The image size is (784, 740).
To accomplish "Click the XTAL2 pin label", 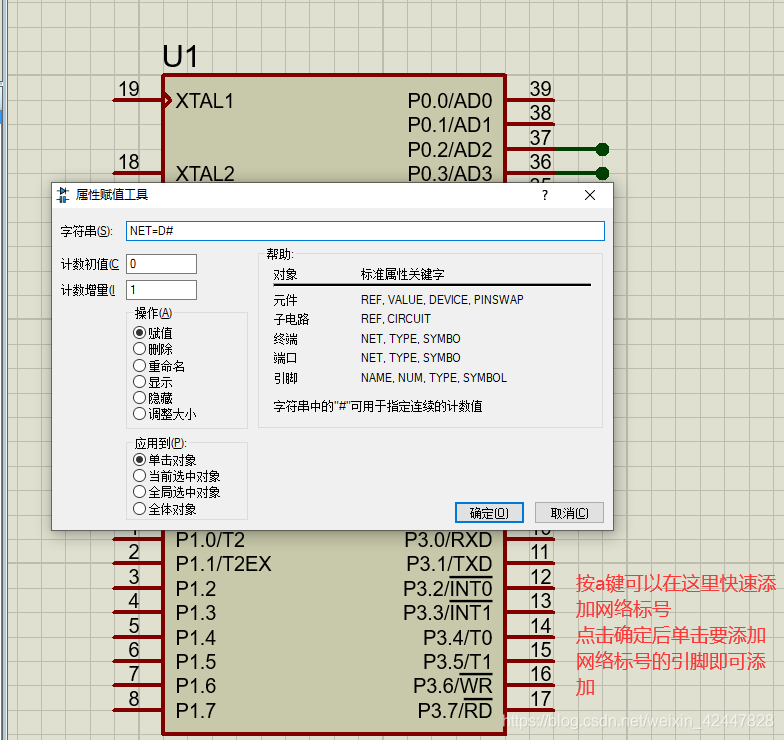I will click(x=205, y=174).
